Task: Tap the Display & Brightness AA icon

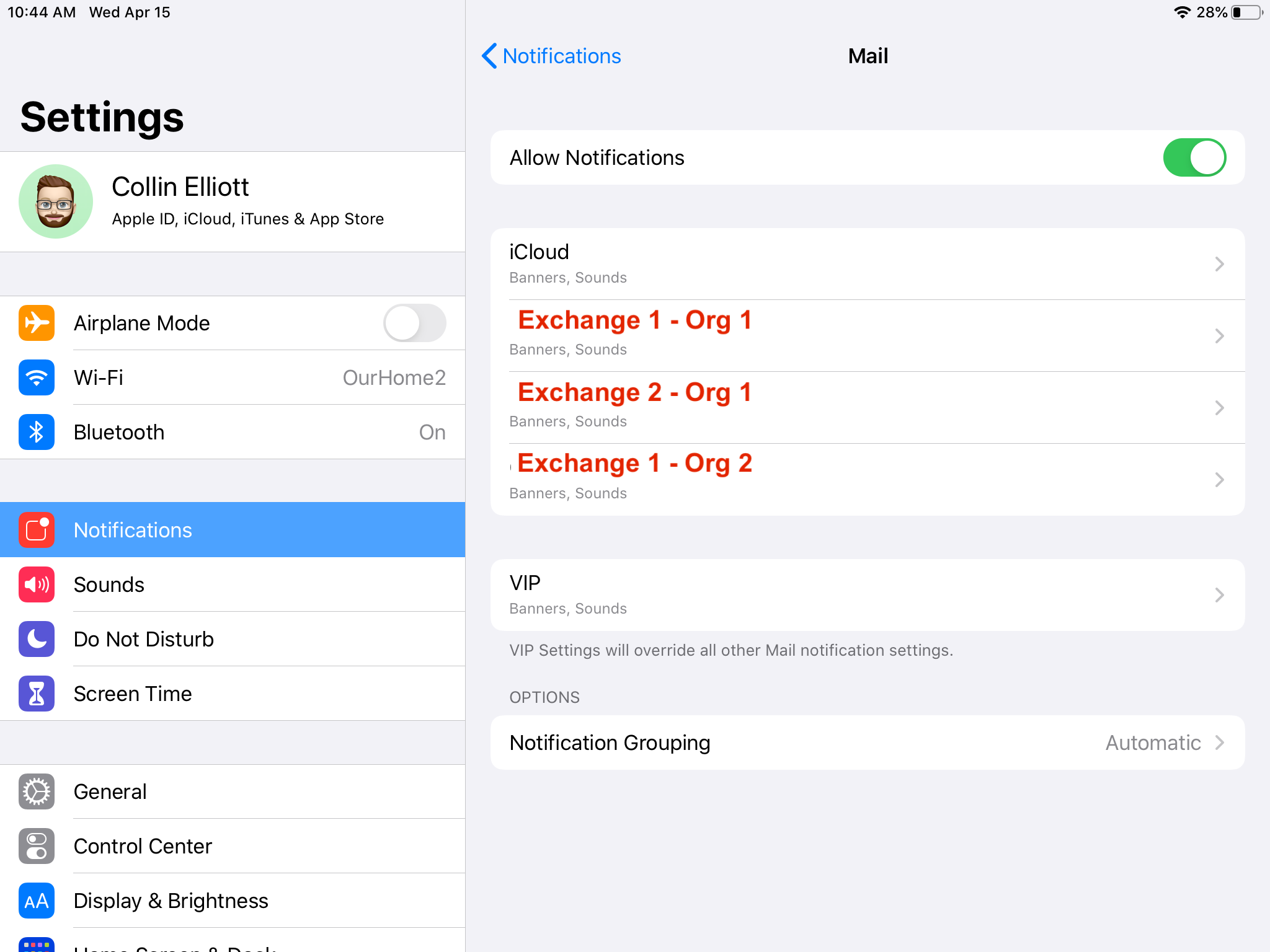Action: (37, 901)
